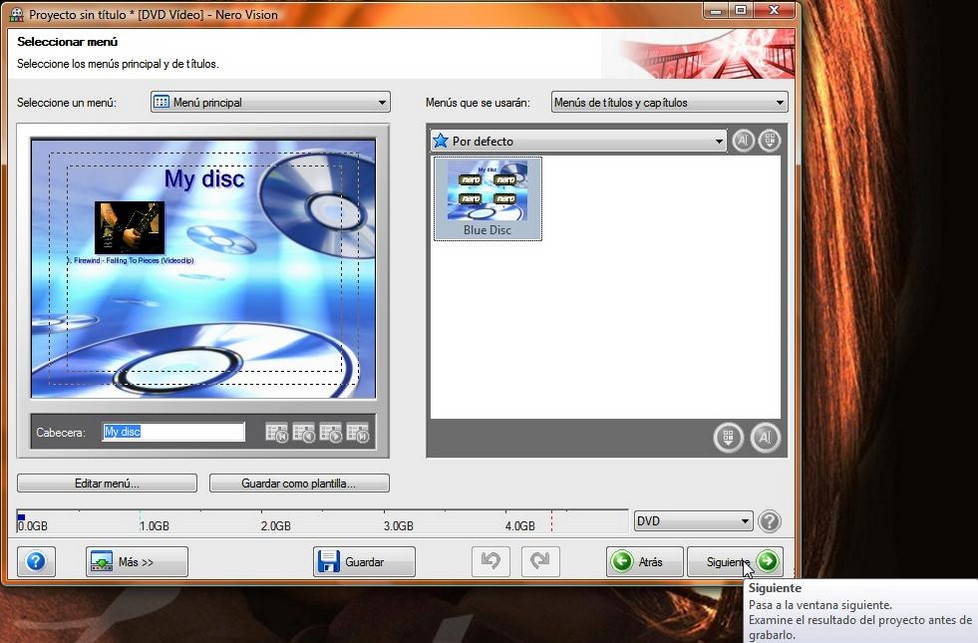Go to the previous menu page

click(x=304, y=432)
